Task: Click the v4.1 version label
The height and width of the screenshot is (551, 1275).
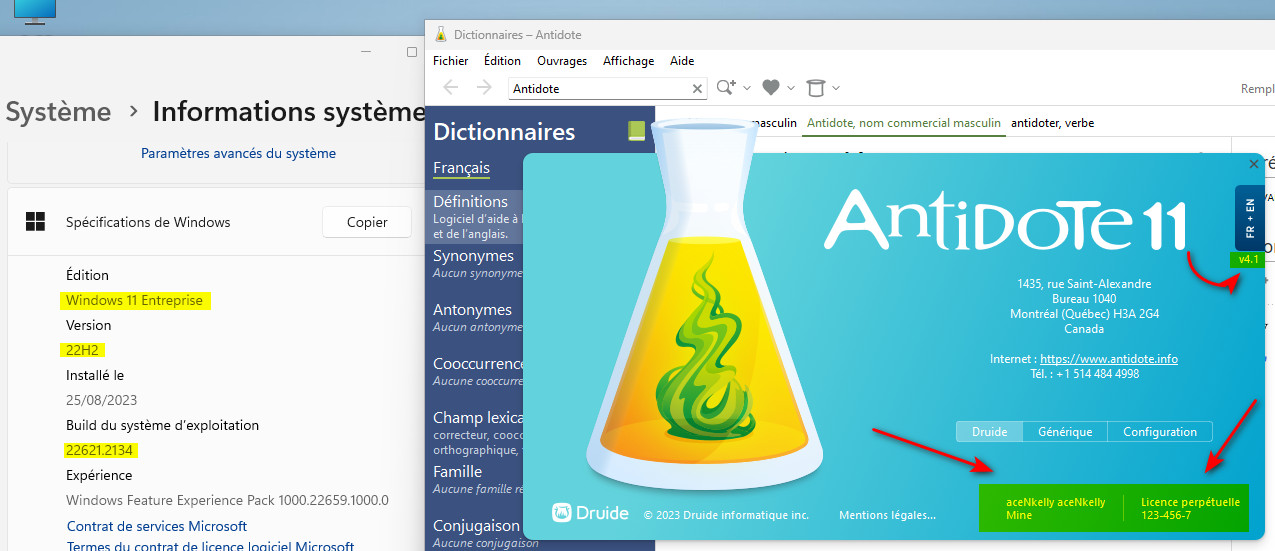Action: (1247, 259)
